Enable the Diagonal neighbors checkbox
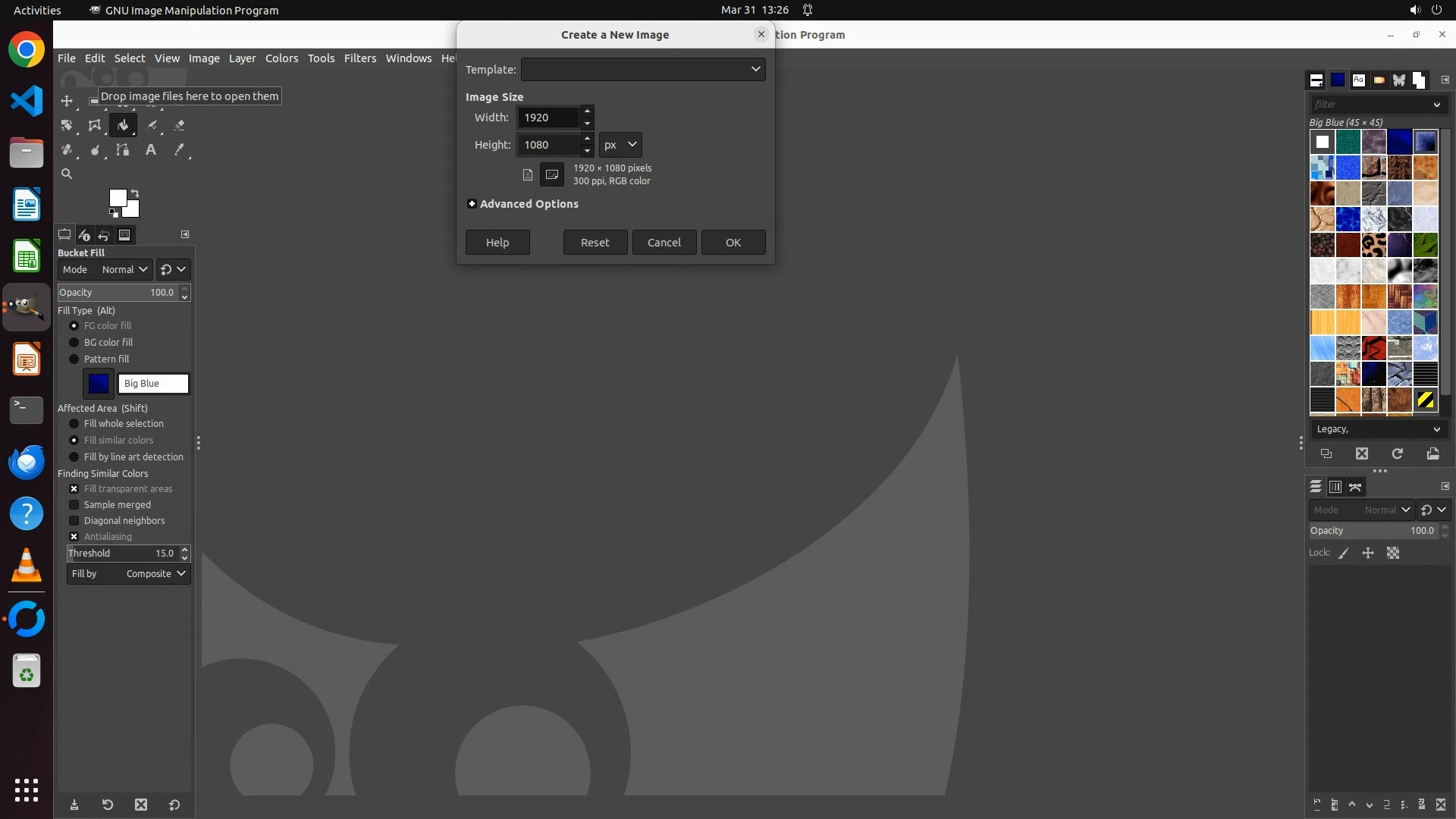 [74, 521]
